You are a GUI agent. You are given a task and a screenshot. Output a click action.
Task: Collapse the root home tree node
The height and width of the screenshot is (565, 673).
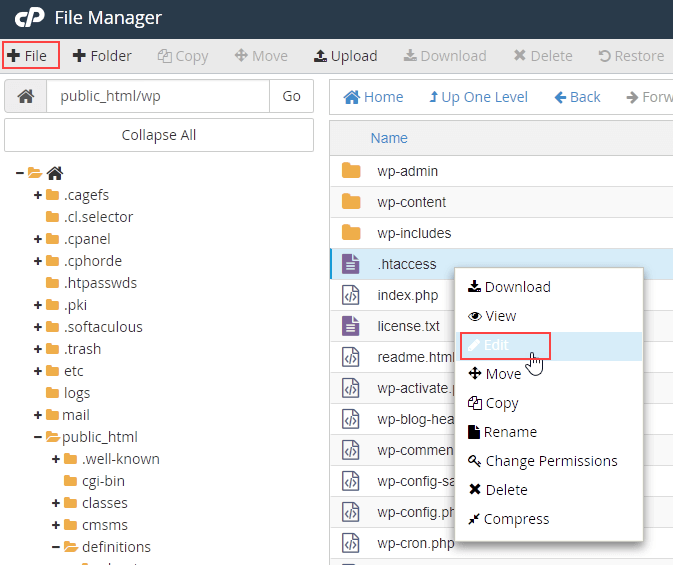point(19,173)
